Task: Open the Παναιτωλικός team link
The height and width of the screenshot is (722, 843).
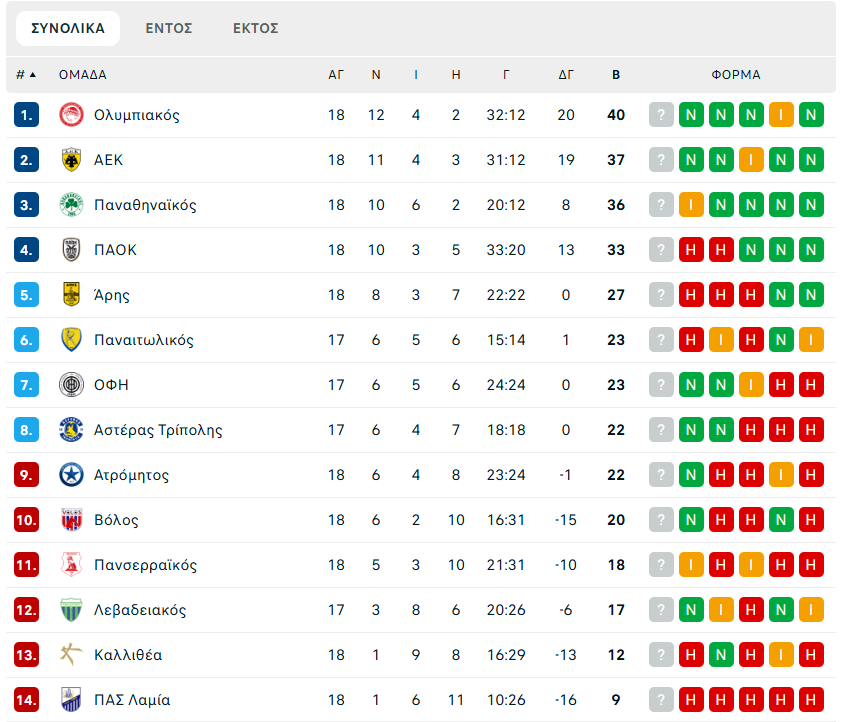Action: click(x=144, y=340)
